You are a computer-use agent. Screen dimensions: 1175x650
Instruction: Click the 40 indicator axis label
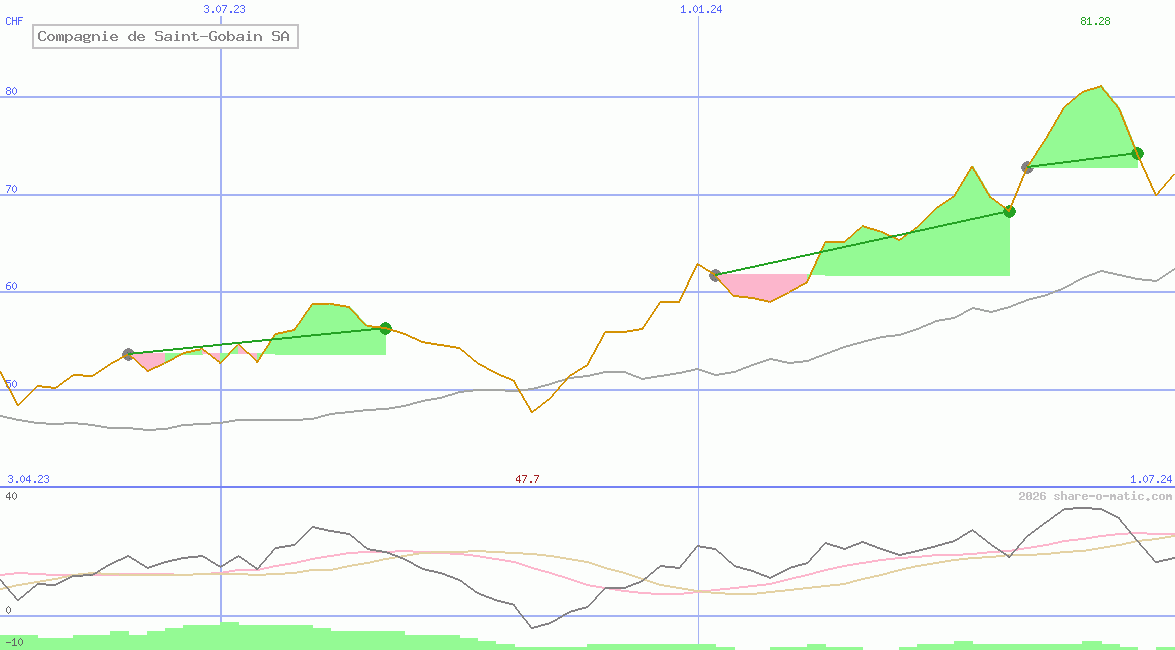click(x=11, y=496)
